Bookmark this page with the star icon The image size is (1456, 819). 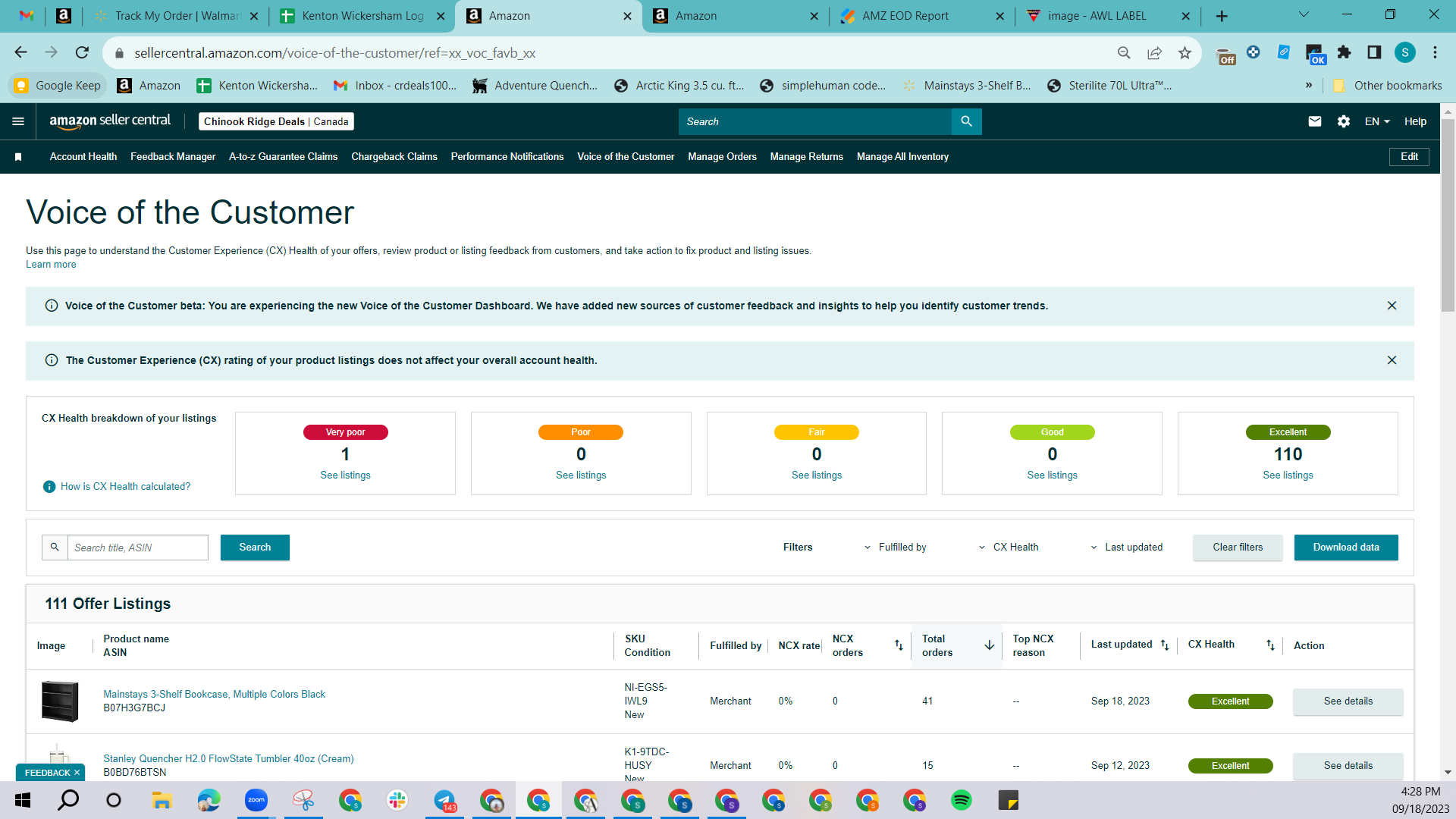tap(1185, 52)
